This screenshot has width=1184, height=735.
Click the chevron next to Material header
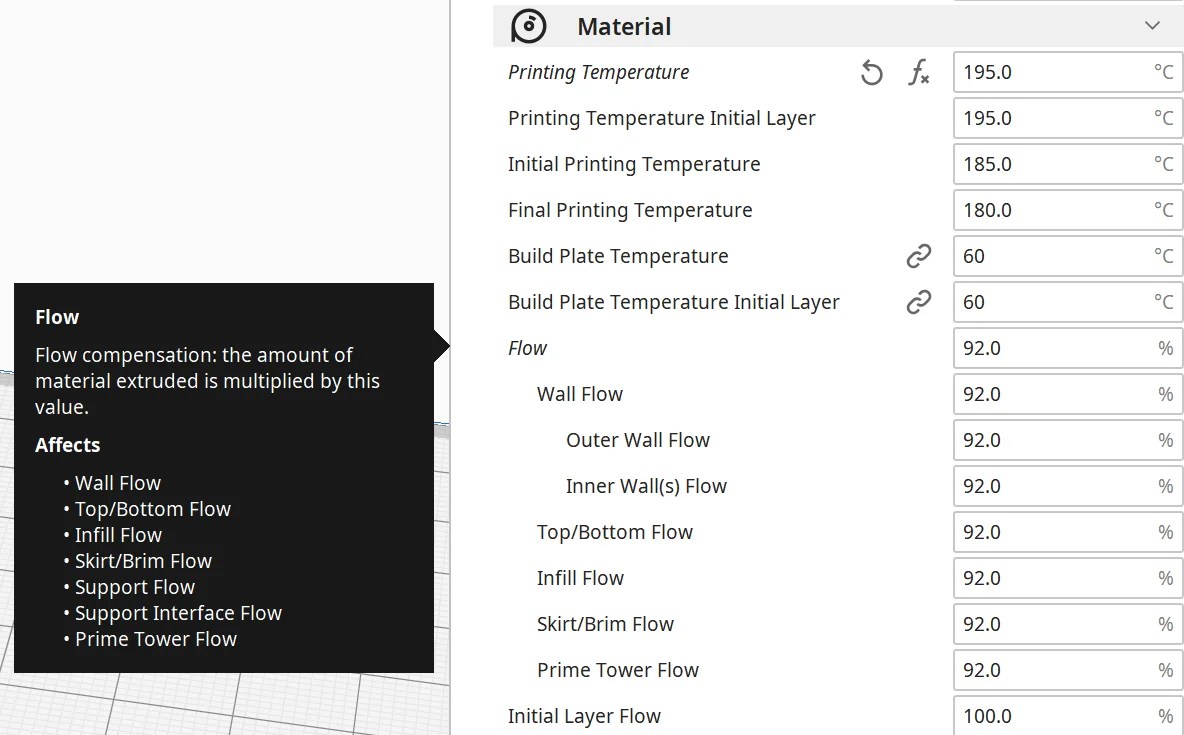click(x=1153, y=25)
